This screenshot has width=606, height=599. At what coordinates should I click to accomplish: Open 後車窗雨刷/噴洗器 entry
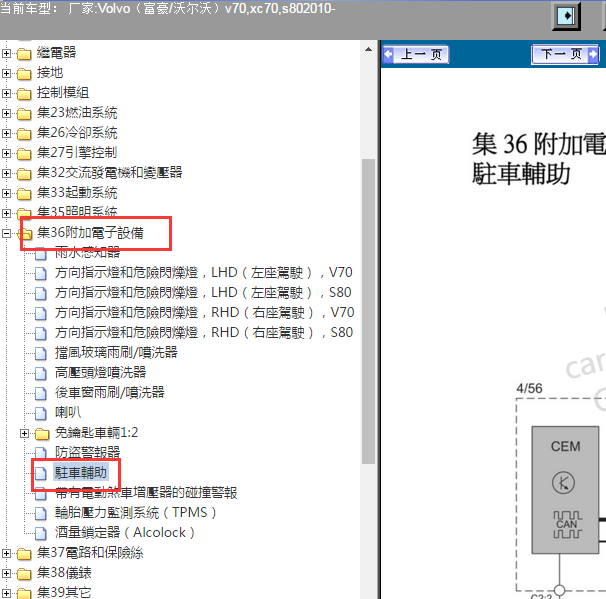click(x=109, y=393)
